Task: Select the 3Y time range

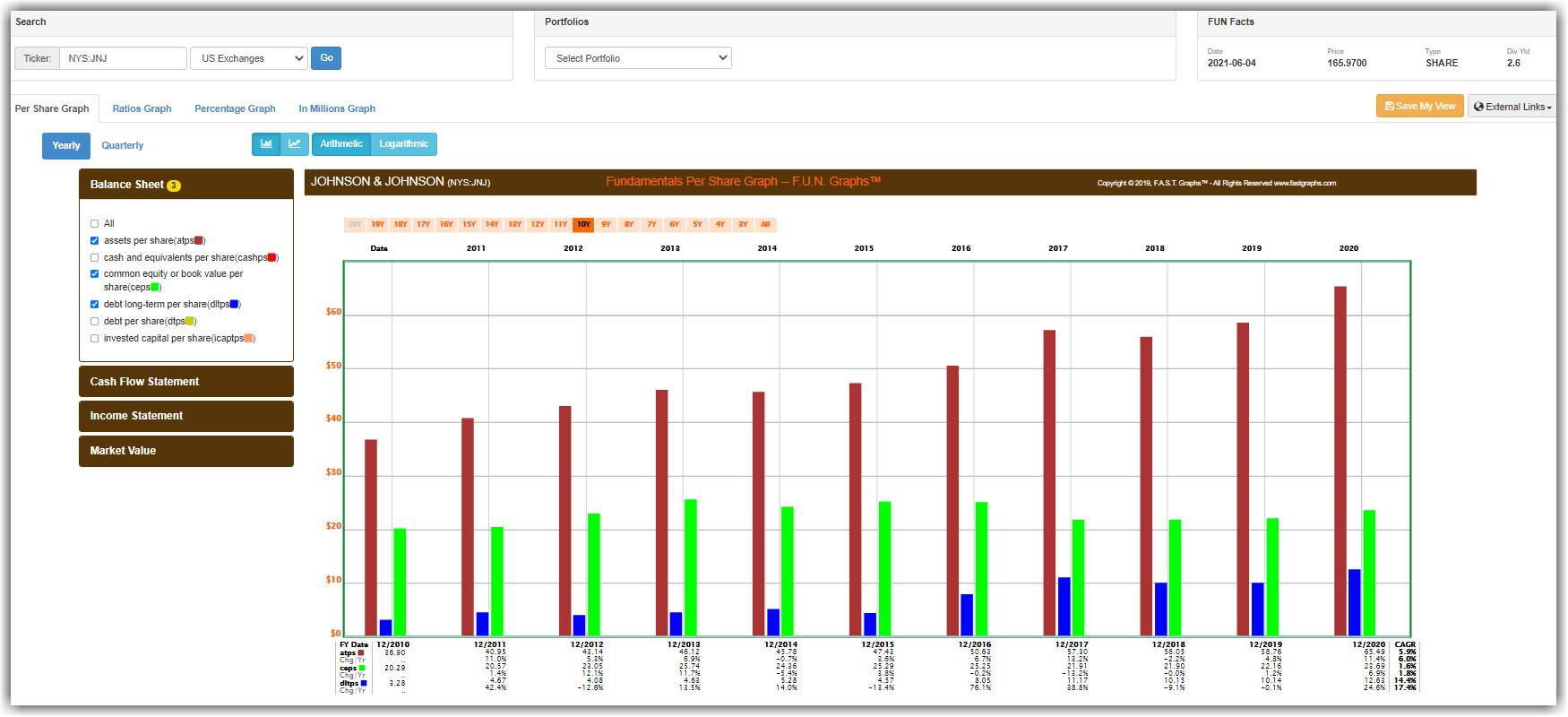Action: tap(743, 225)
